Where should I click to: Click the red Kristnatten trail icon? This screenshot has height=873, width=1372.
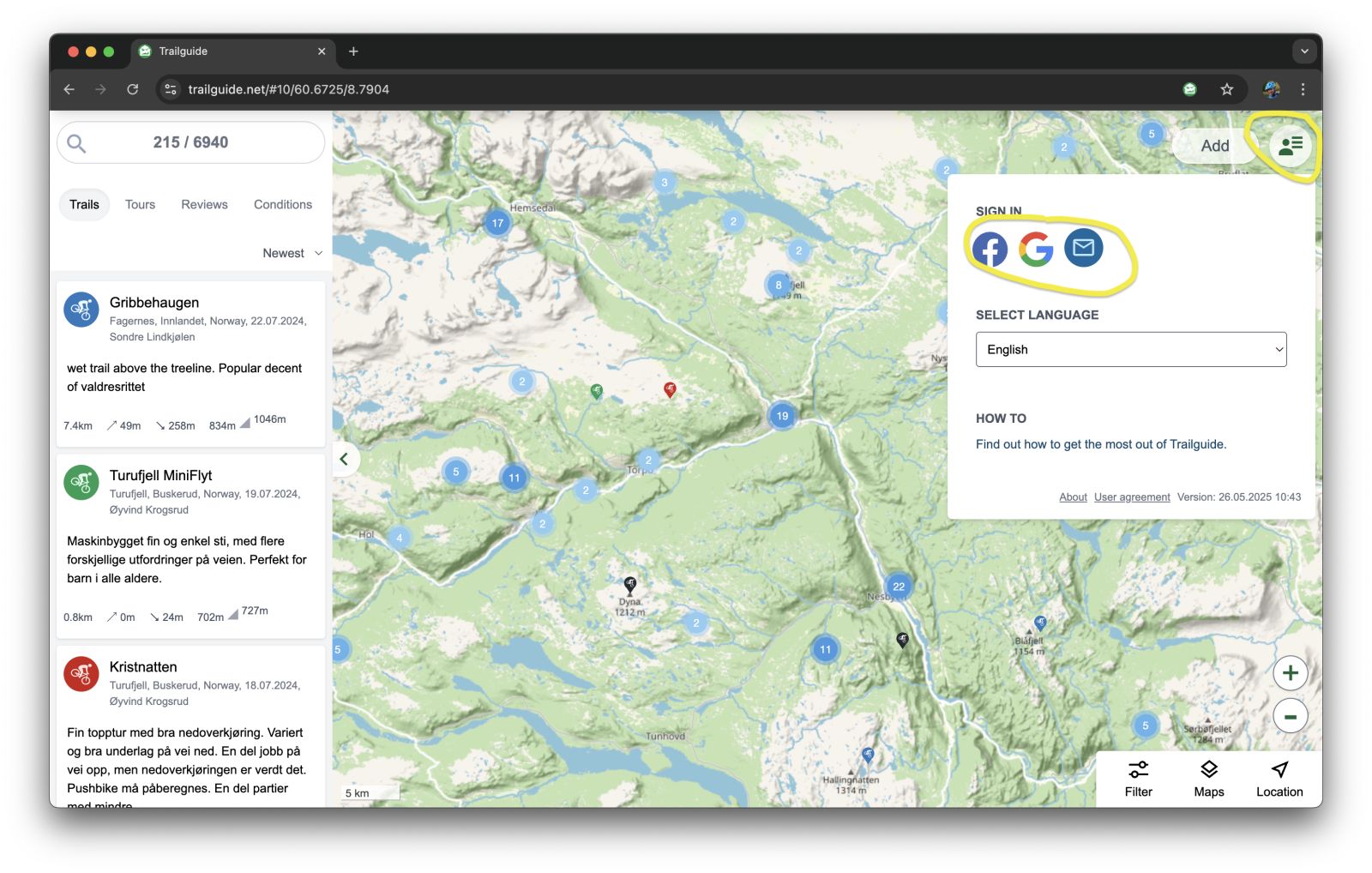pos(81,674)
